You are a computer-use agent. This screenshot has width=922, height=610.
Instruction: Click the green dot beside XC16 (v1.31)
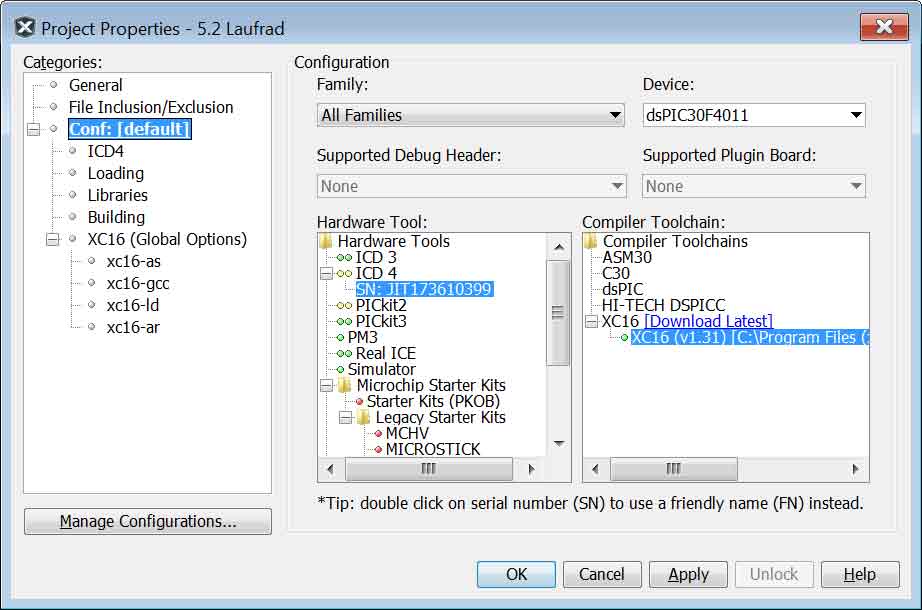point(624,338)
